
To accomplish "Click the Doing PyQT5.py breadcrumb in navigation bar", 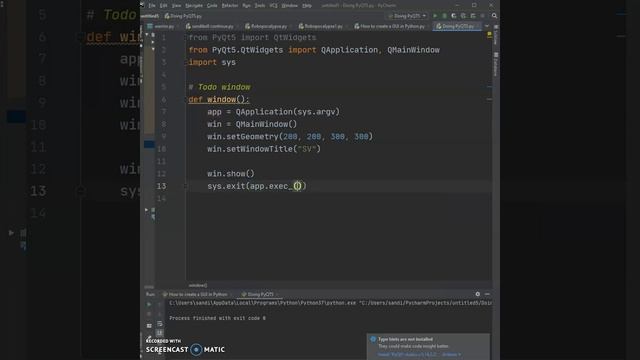I will tap(183, 16).
